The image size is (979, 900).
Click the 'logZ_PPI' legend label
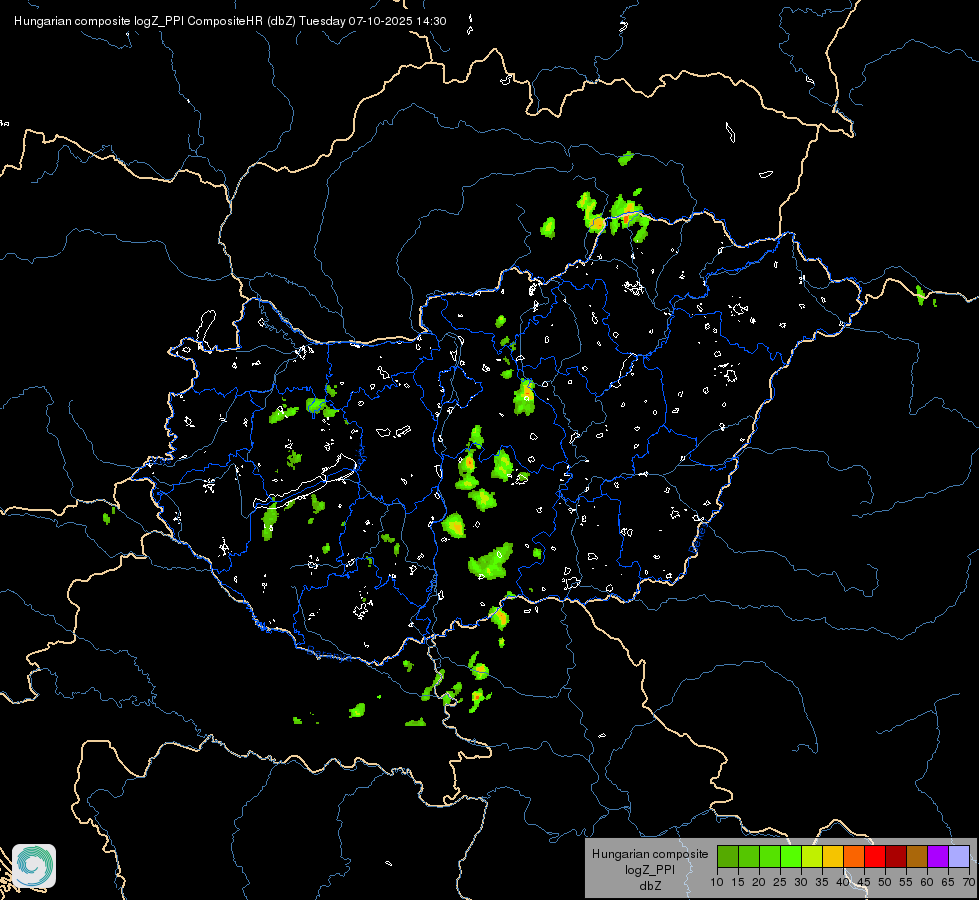(650, 870)
